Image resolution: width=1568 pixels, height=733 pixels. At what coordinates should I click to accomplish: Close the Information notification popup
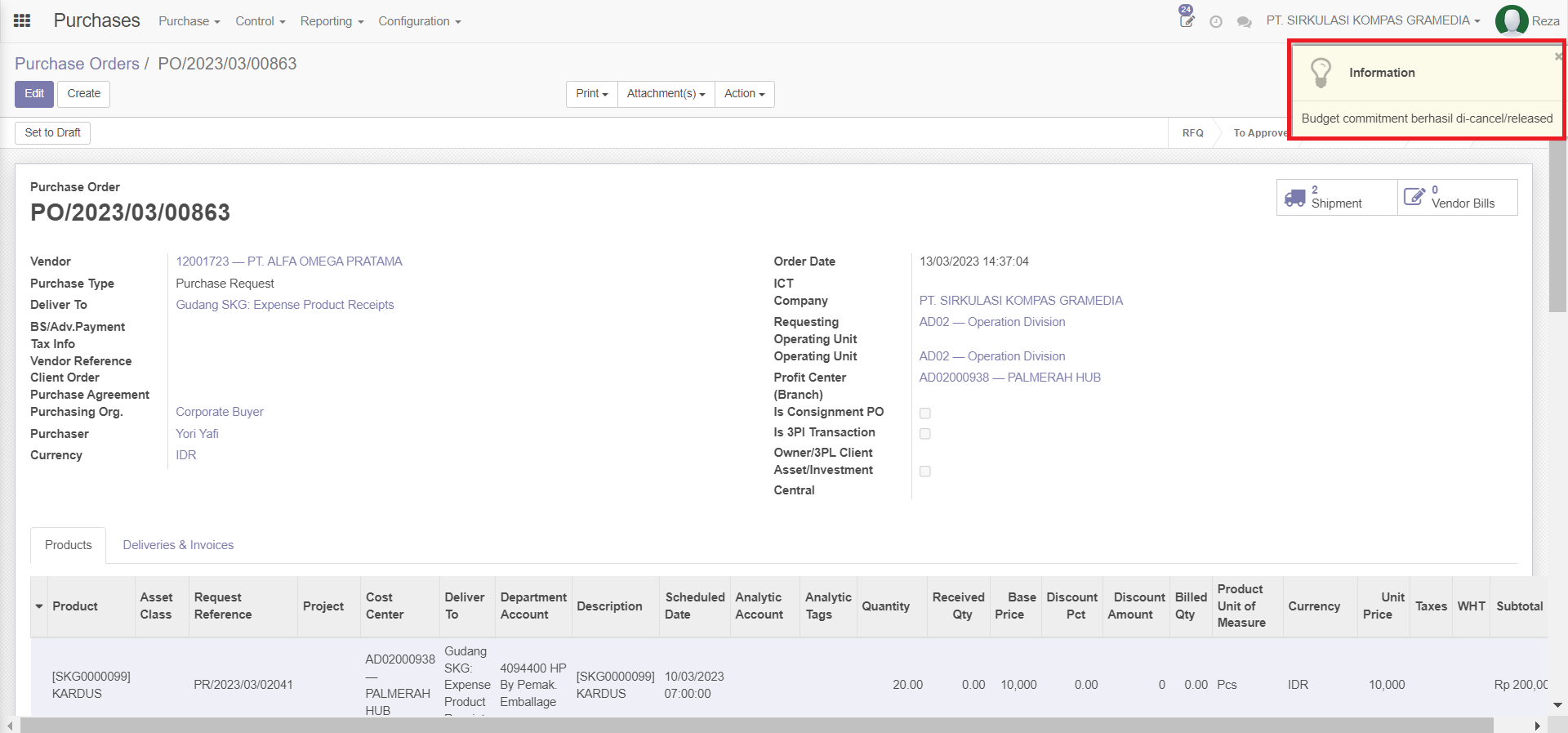click(1558, 56)
